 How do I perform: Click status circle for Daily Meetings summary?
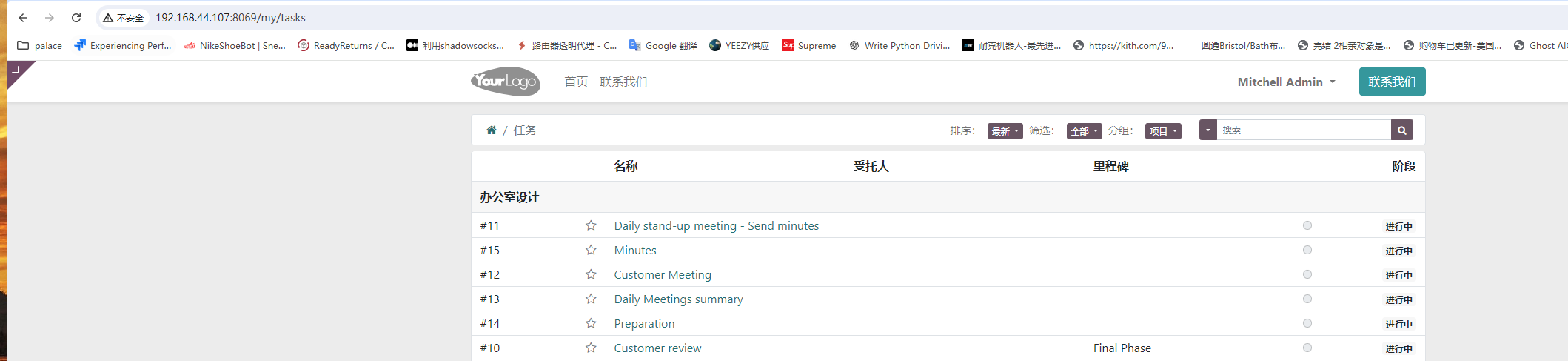tap(1307, 299)
